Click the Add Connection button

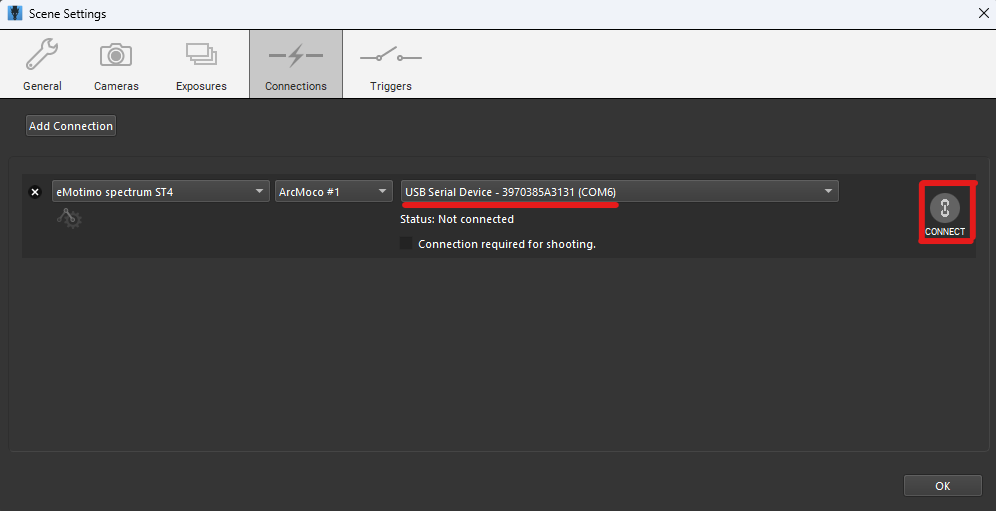[71, 126]
